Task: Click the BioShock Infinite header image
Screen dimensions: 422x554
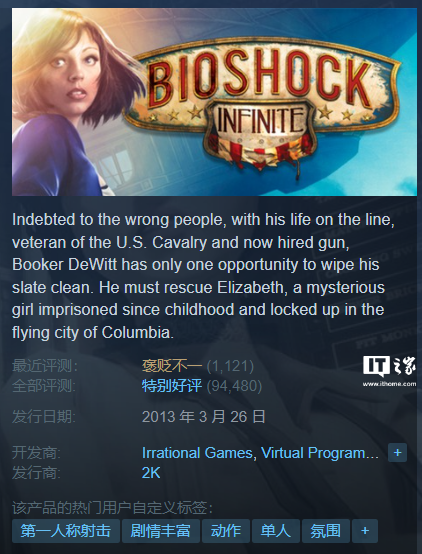Action: (214, 102)
